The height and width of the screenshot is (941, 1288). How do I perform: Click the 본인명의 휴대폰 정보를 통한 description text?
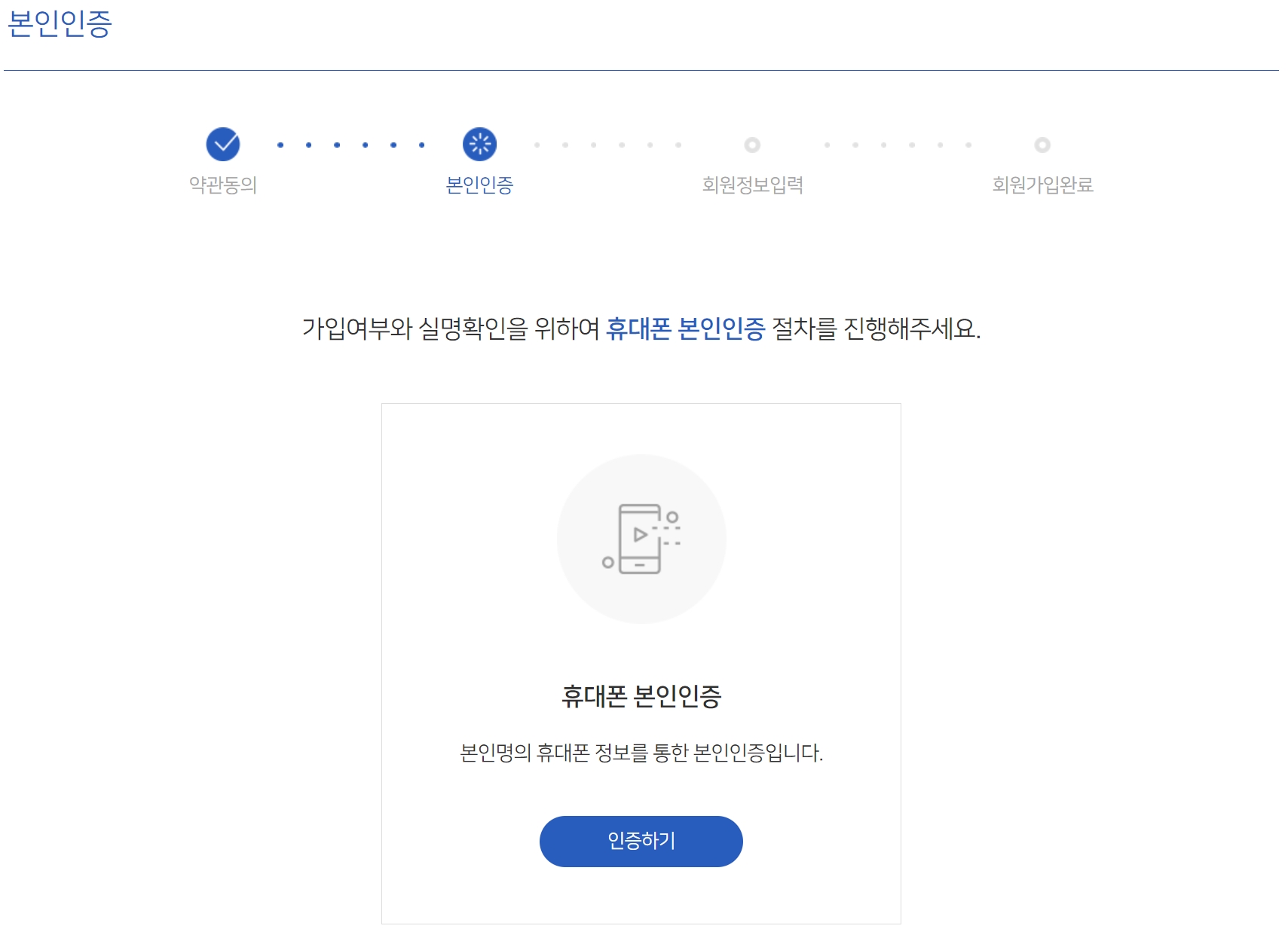[641, 753]
